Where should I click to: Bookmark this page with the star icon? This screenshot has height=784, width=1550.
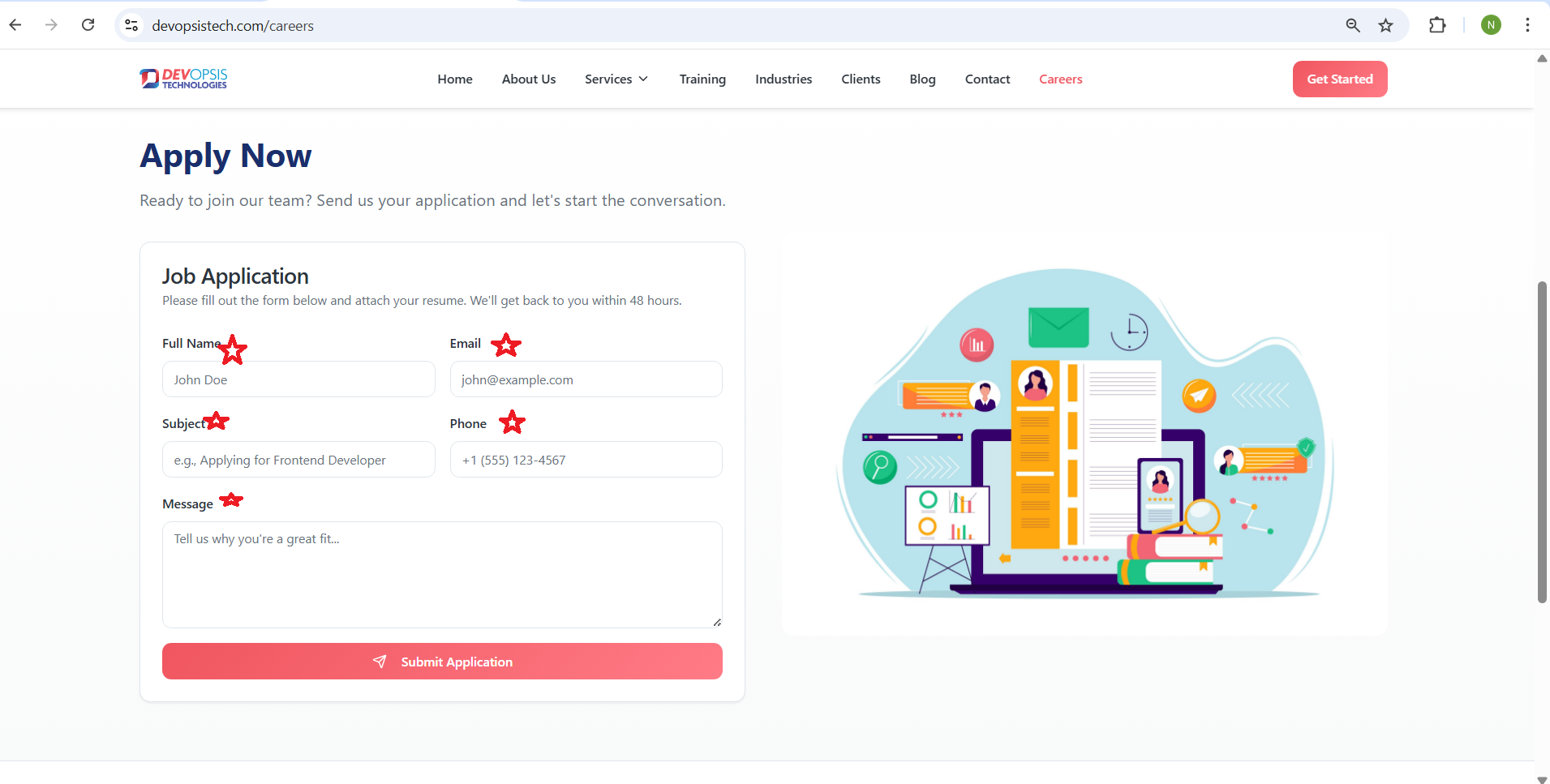pos(1385,26)
